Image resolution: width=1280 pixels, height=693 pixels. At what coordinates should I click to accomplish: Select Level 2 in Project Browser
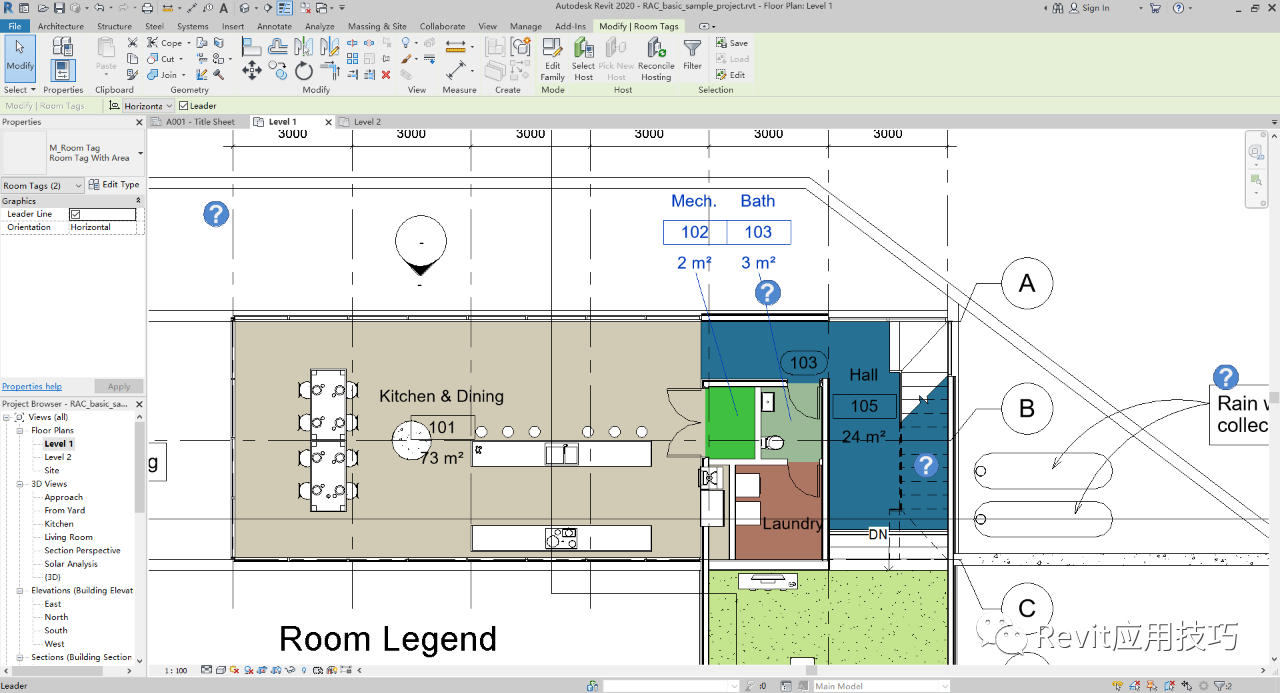pyautogui.click(x=58, y=457)
